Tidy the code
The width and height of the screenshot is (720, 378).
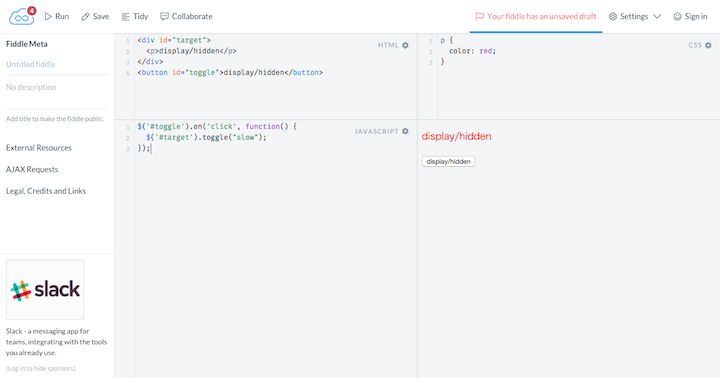pos(135,17)
